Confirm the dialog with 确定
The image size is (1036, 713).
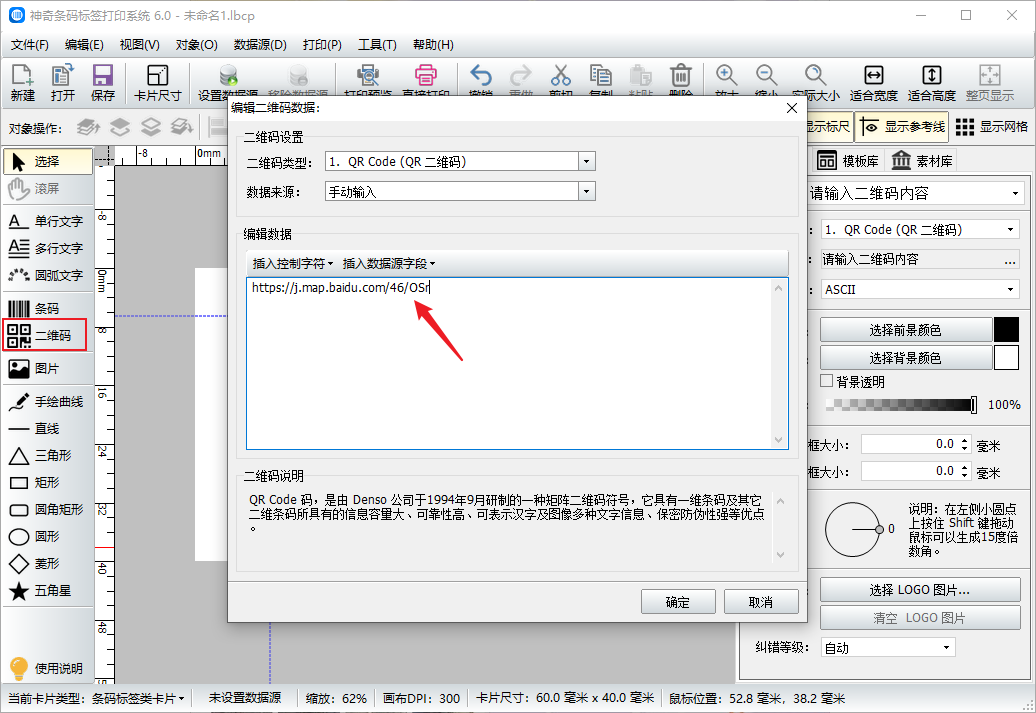click(x=678, y=602)
